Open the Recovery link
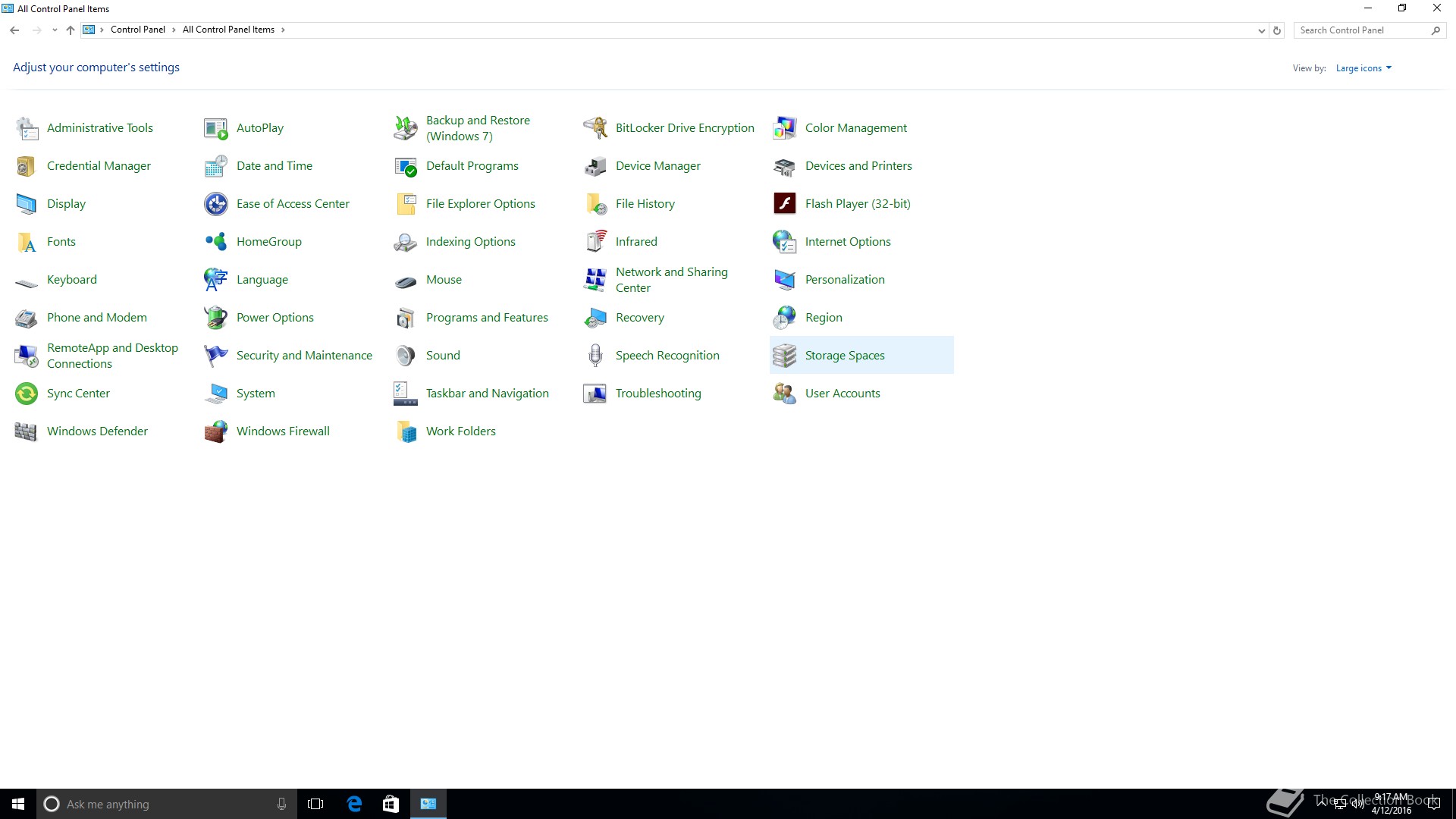 click(x=640, y=318)
